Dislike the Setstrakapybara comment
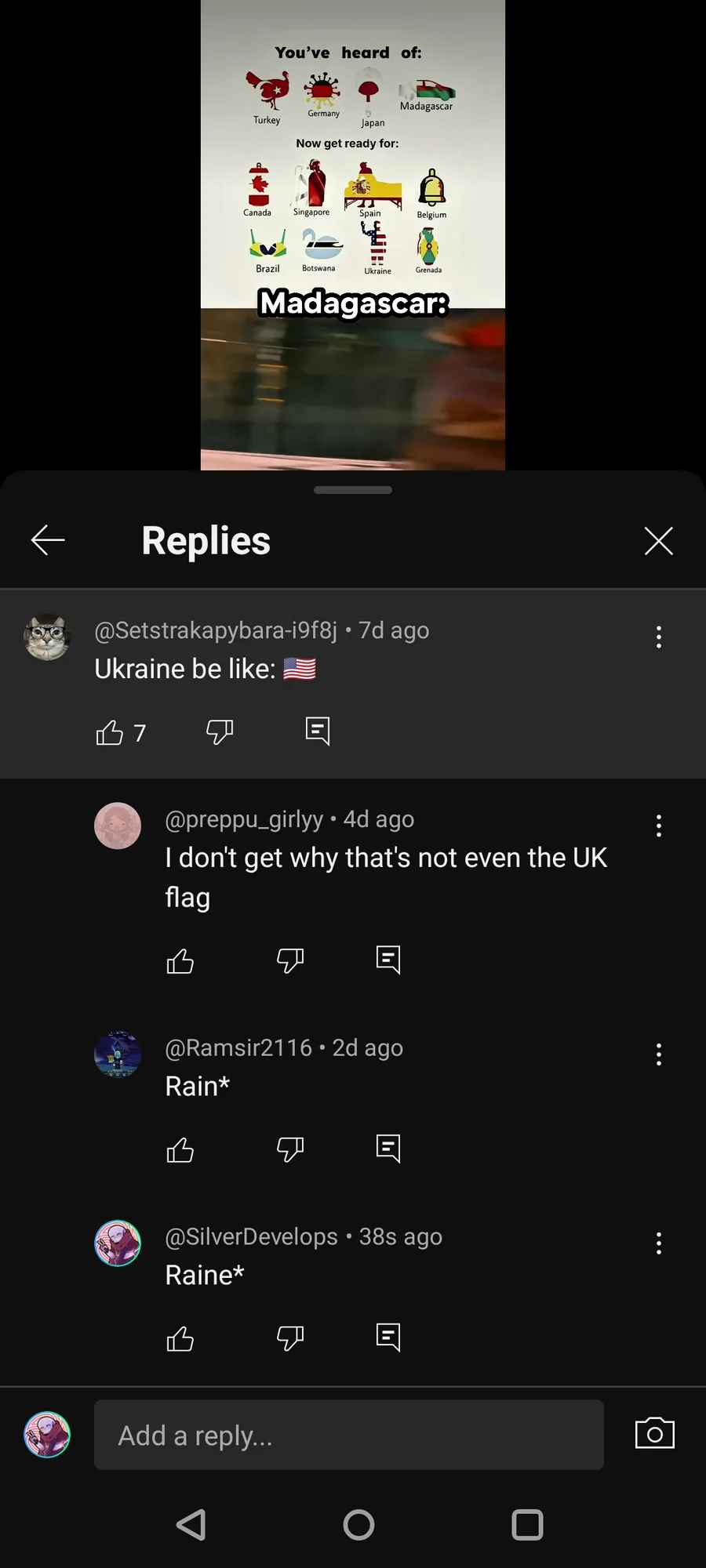The image size is (706, 1568). pos(220,732)
